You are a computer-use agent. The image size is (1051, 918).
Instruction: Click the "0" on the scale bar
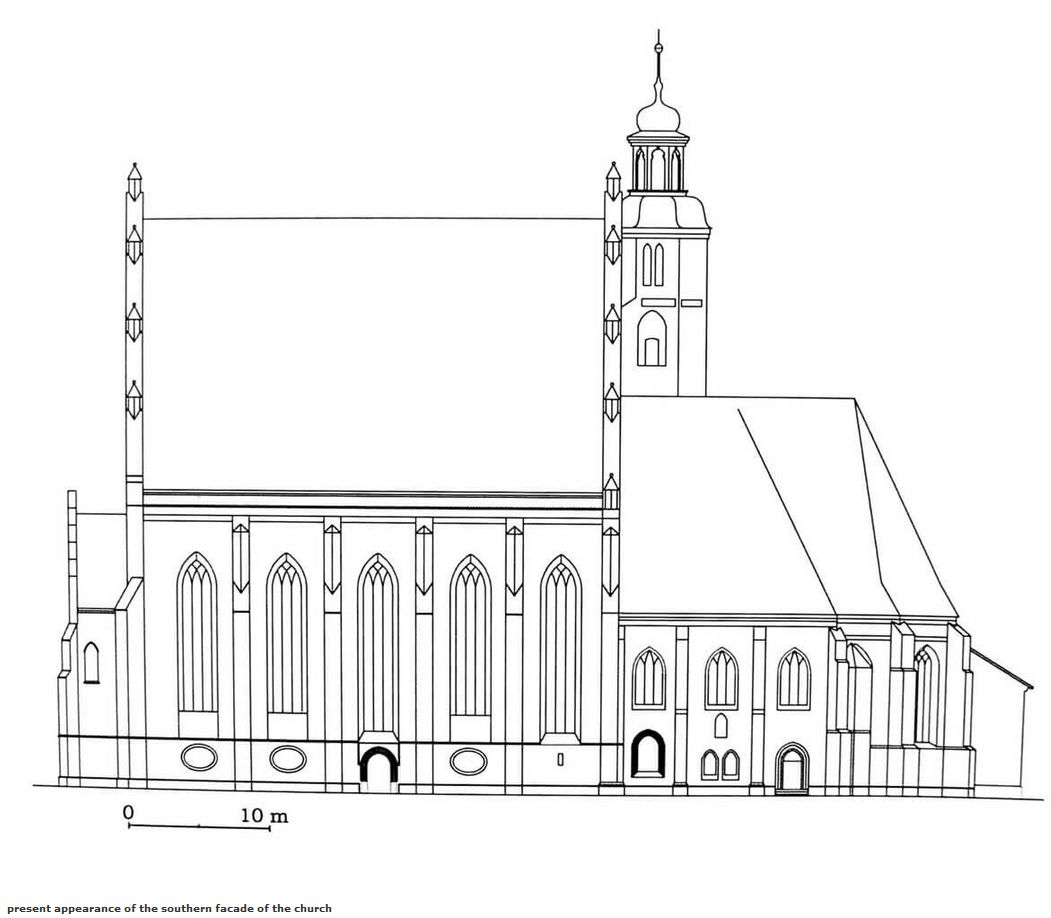128,812
